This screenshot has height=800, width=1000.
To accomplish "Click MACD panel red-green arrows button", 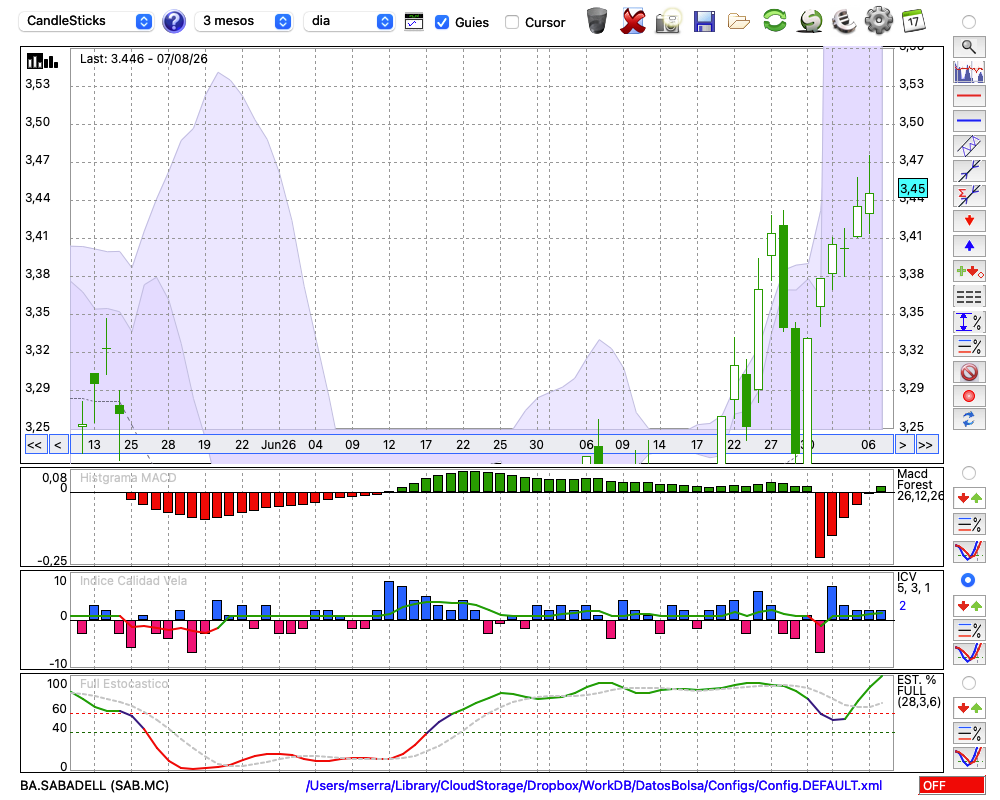I will [969, 498].
